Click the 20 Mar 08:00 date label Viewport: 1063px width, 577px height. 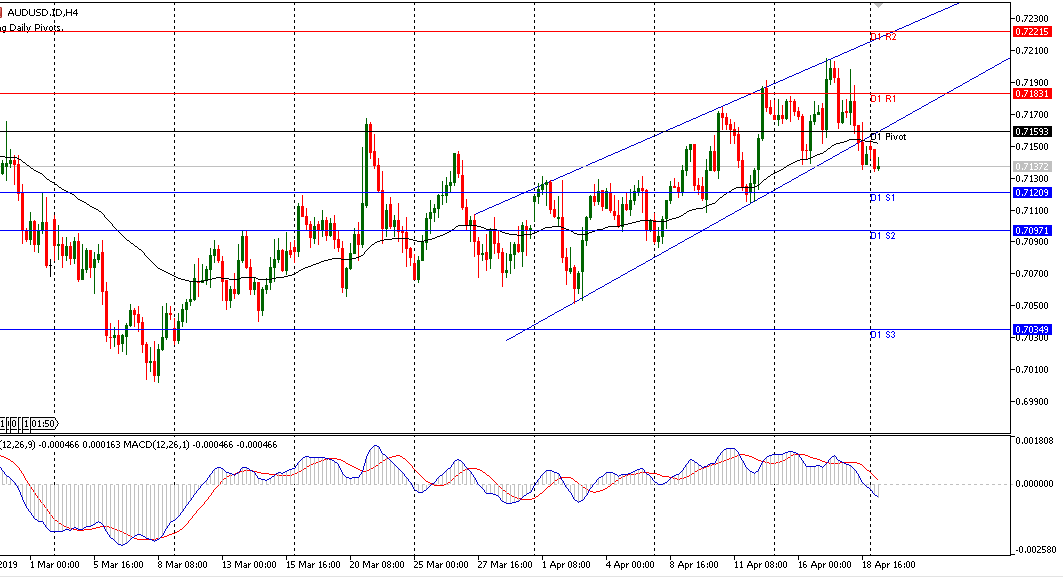[377, 564]
